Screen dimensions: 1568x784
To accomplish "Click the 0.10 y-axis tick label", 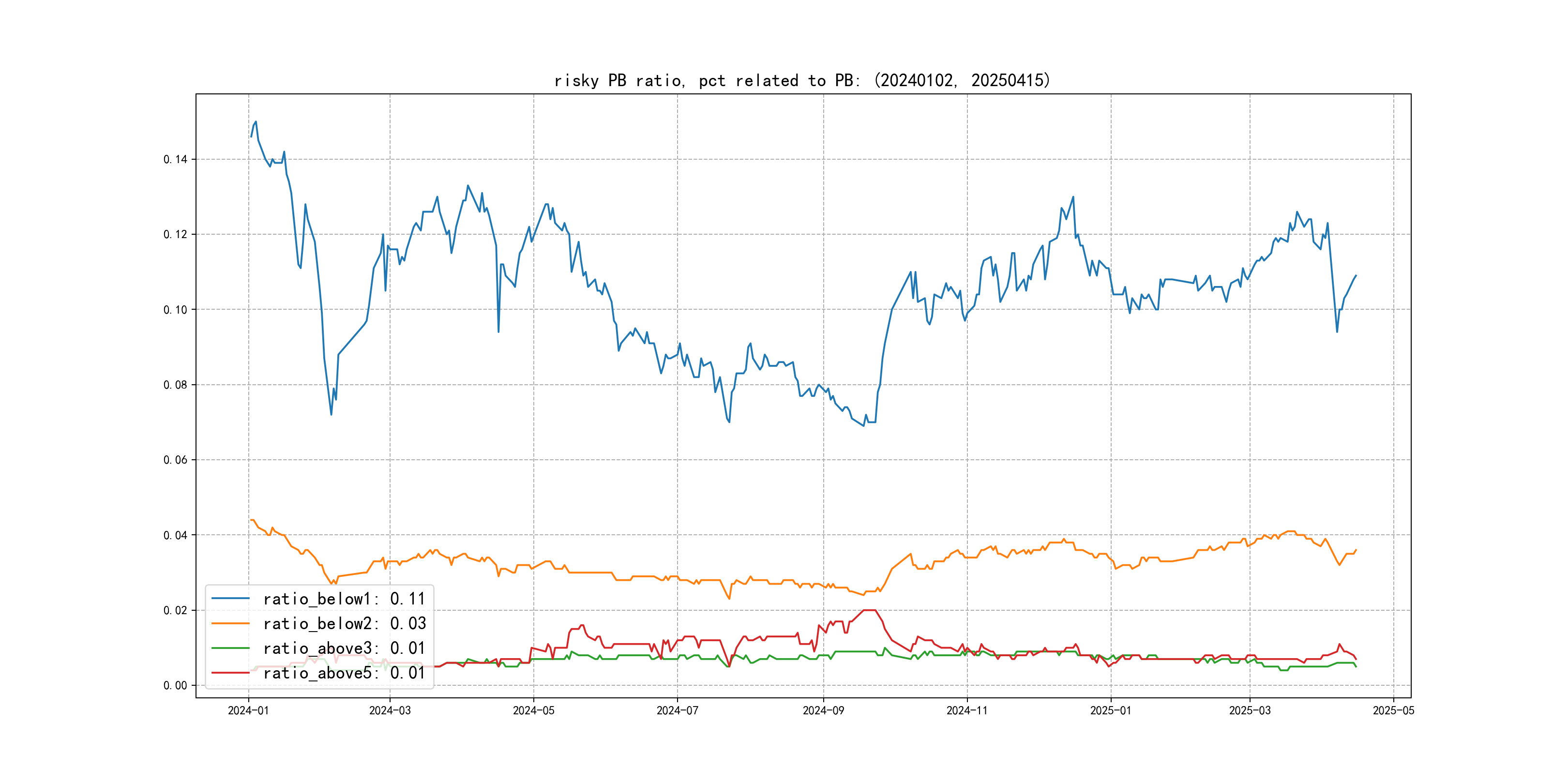I will point(175,310).
